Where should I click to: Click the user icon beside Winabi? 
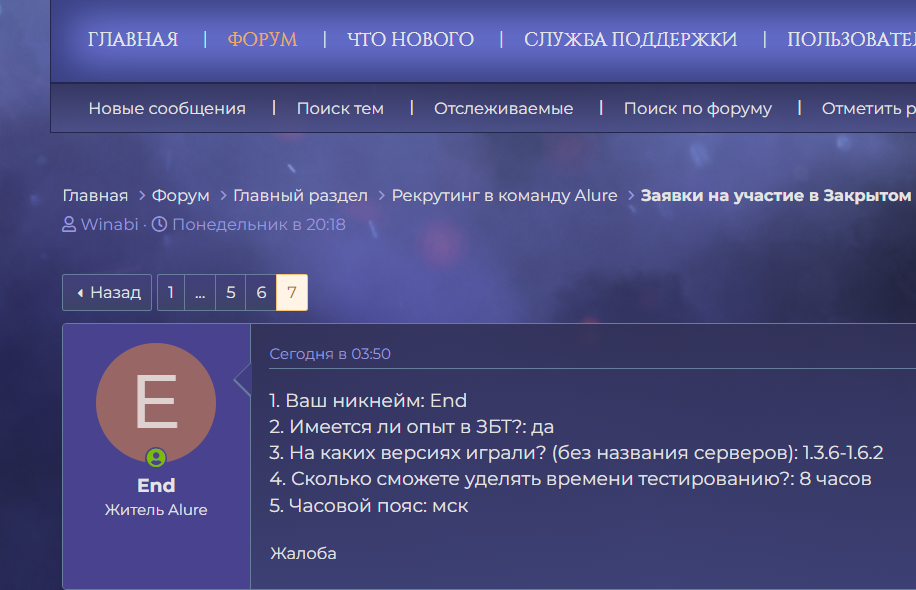pyautogui.click(x=69, y=224)
